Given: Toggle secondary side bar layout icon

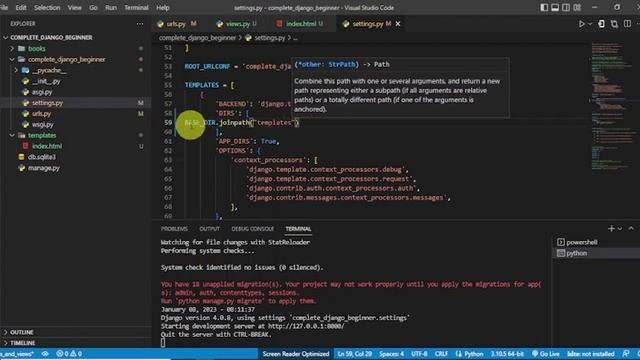Looking at the screenshot, I should [x=566, y=7].
